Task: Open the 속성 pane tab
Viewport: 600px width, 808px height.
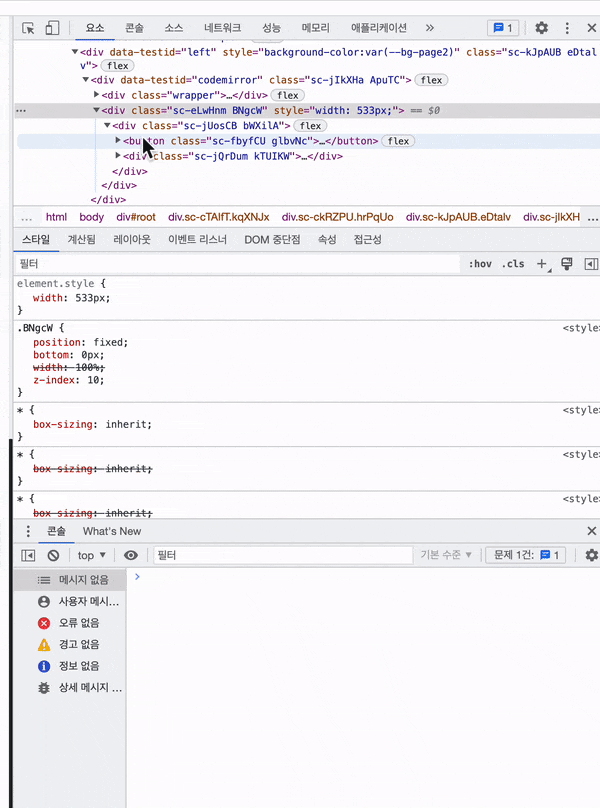Action: coord(327,240)
